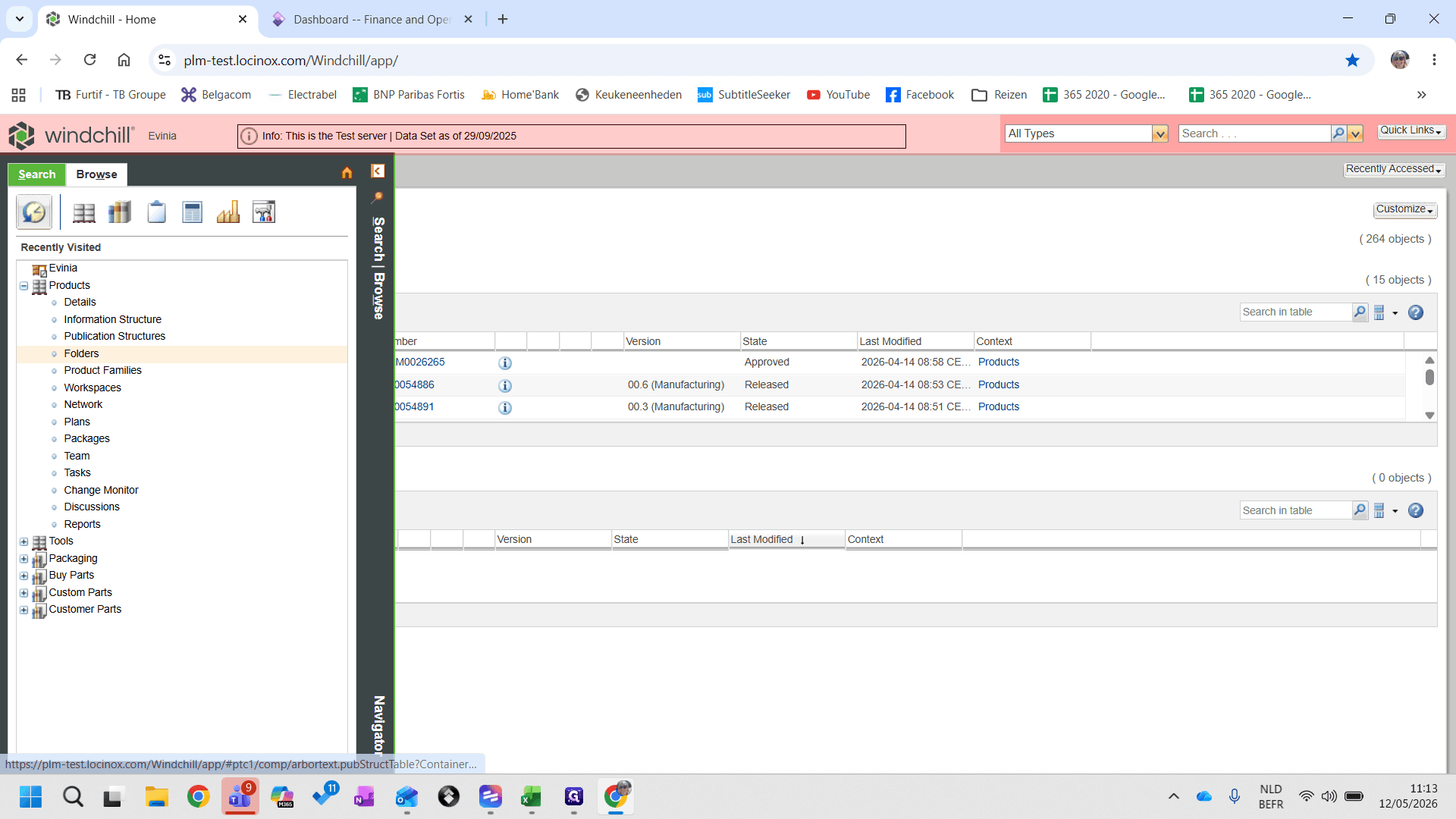Expand the Recently Accessed dropdown
1456x819 pixels.
tap(1394, 169)
